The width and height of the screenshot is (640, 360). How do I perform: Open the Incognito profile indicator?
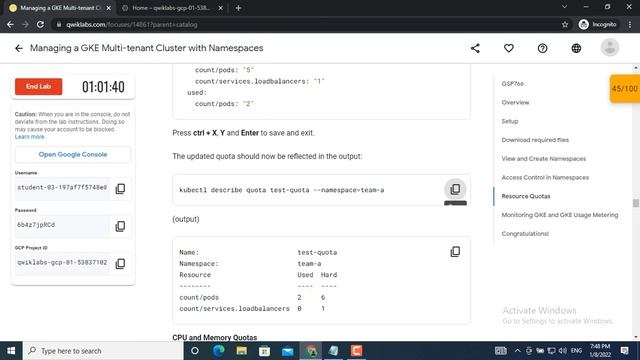point(598,24)
